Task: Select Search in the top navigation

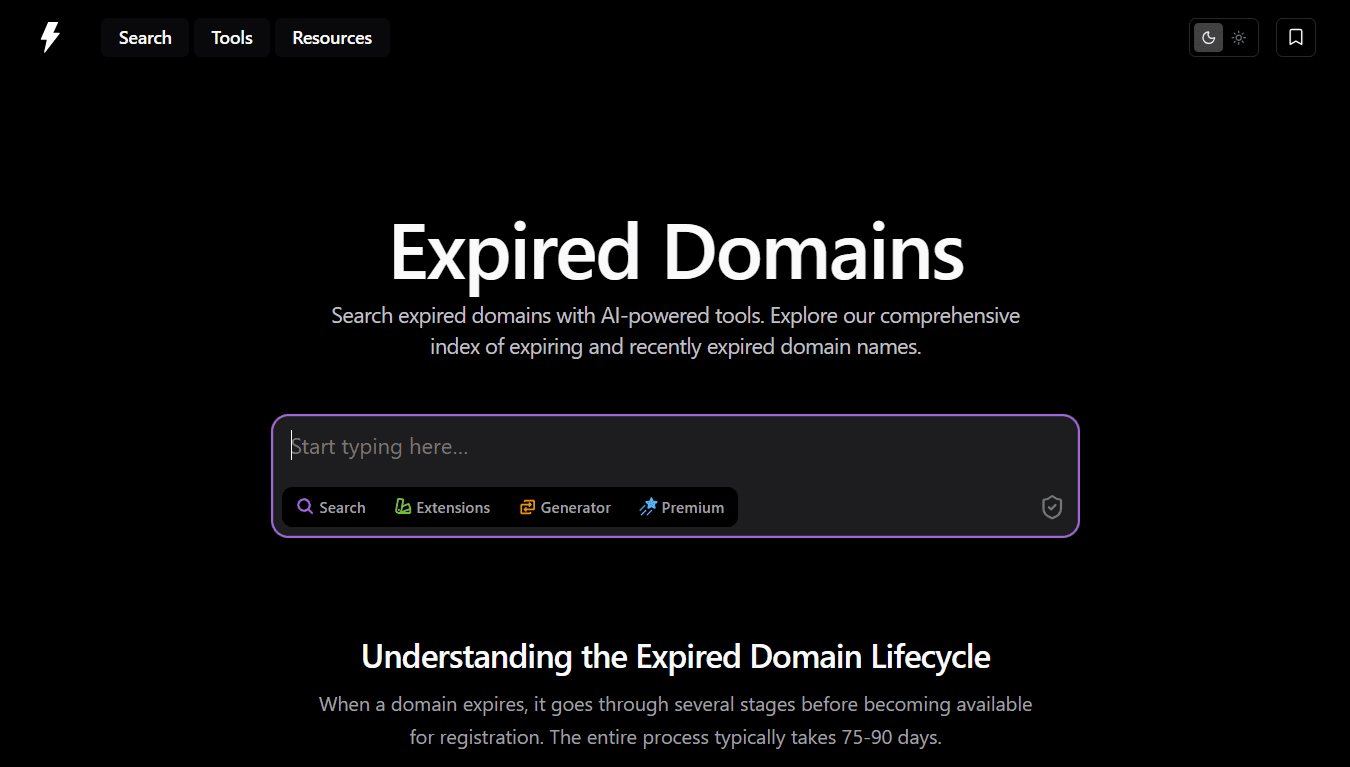Action: coord(144,37)
